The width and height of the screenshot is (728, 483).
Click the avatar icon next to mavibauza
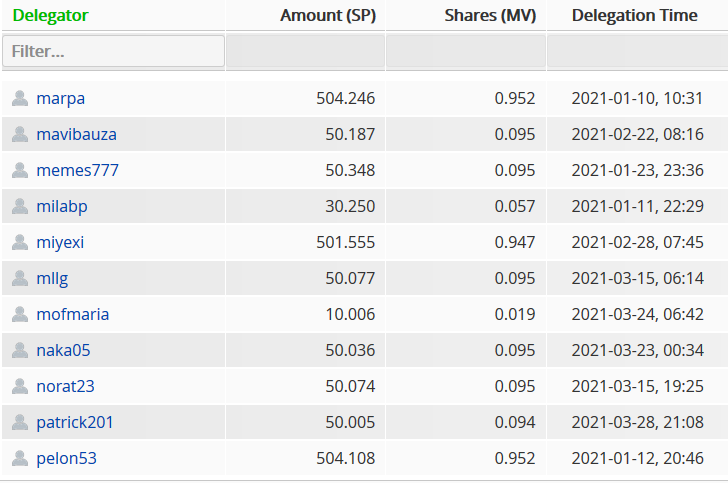click(x=20, y=134)
